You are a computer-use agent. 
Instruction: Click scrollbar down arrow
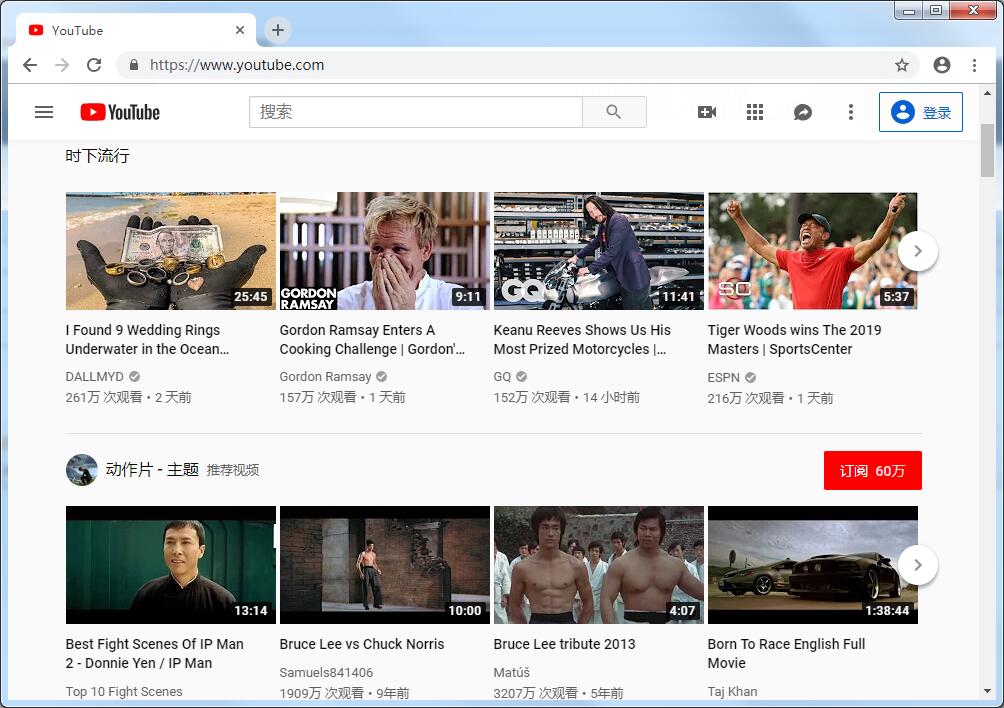click(x=987, y=691)
